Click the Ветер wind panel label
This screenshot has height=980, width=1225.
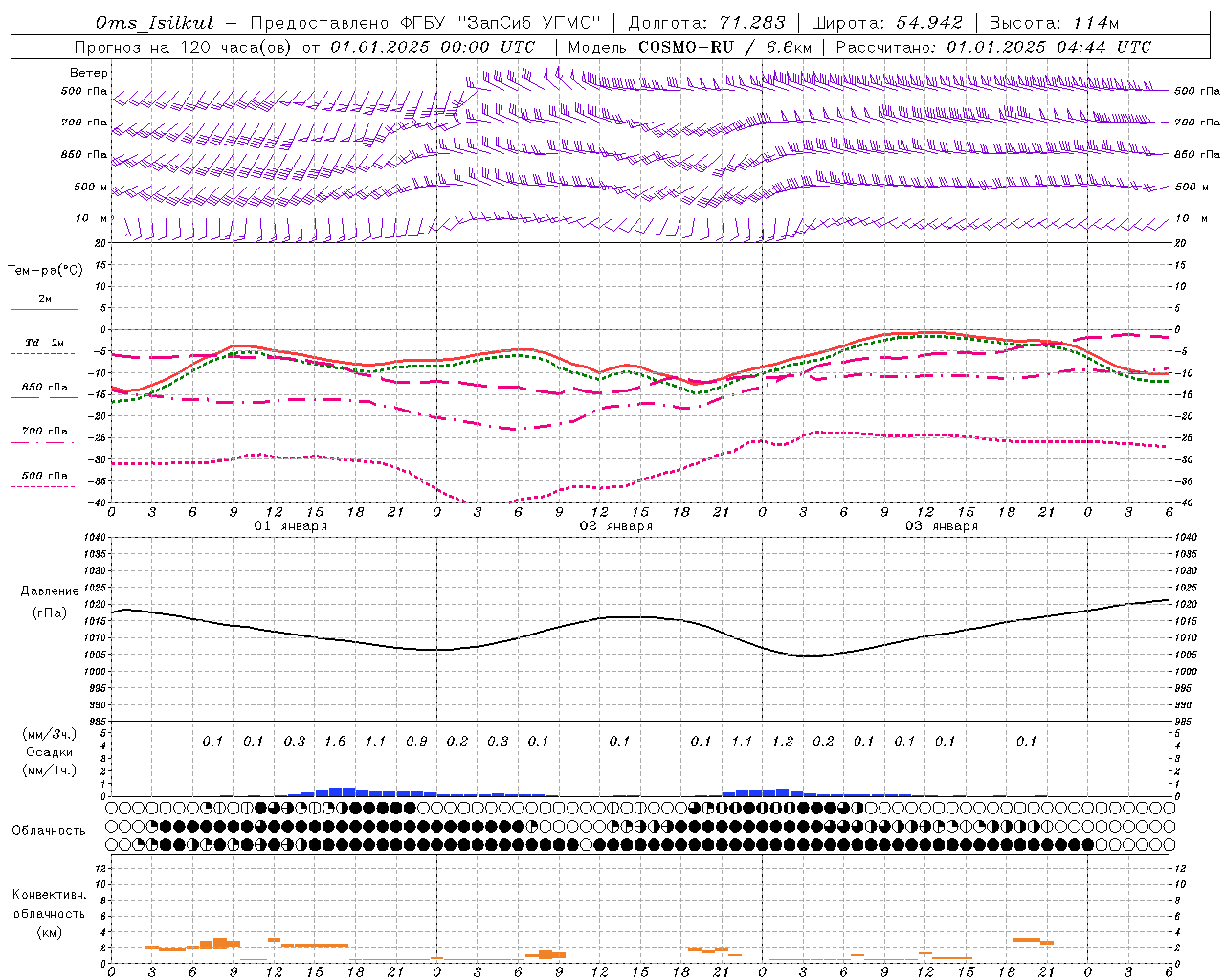pyautogui.click(x=89, y=73)
